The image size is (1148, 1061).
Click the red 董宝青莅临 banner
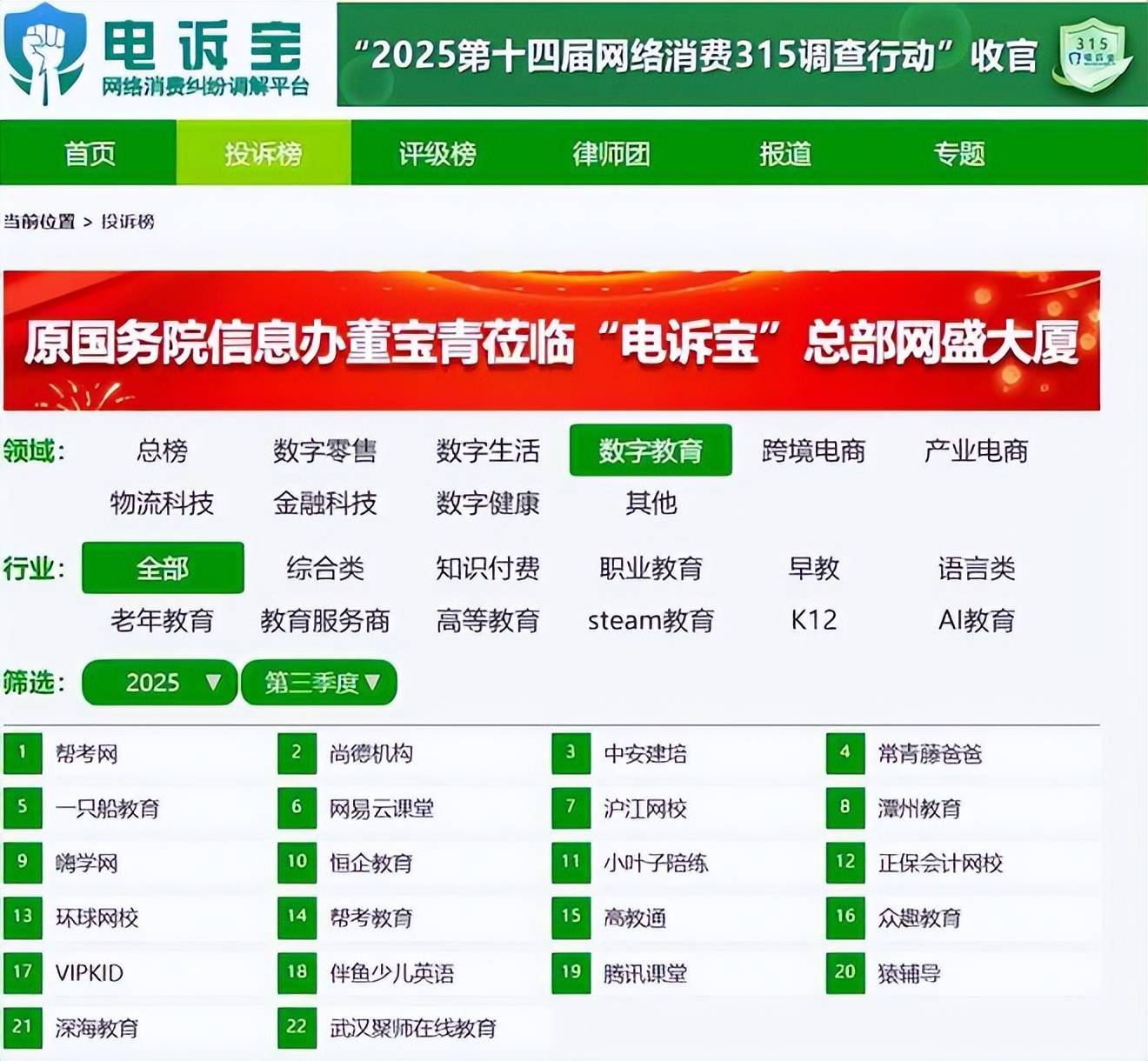coord(551,341)
